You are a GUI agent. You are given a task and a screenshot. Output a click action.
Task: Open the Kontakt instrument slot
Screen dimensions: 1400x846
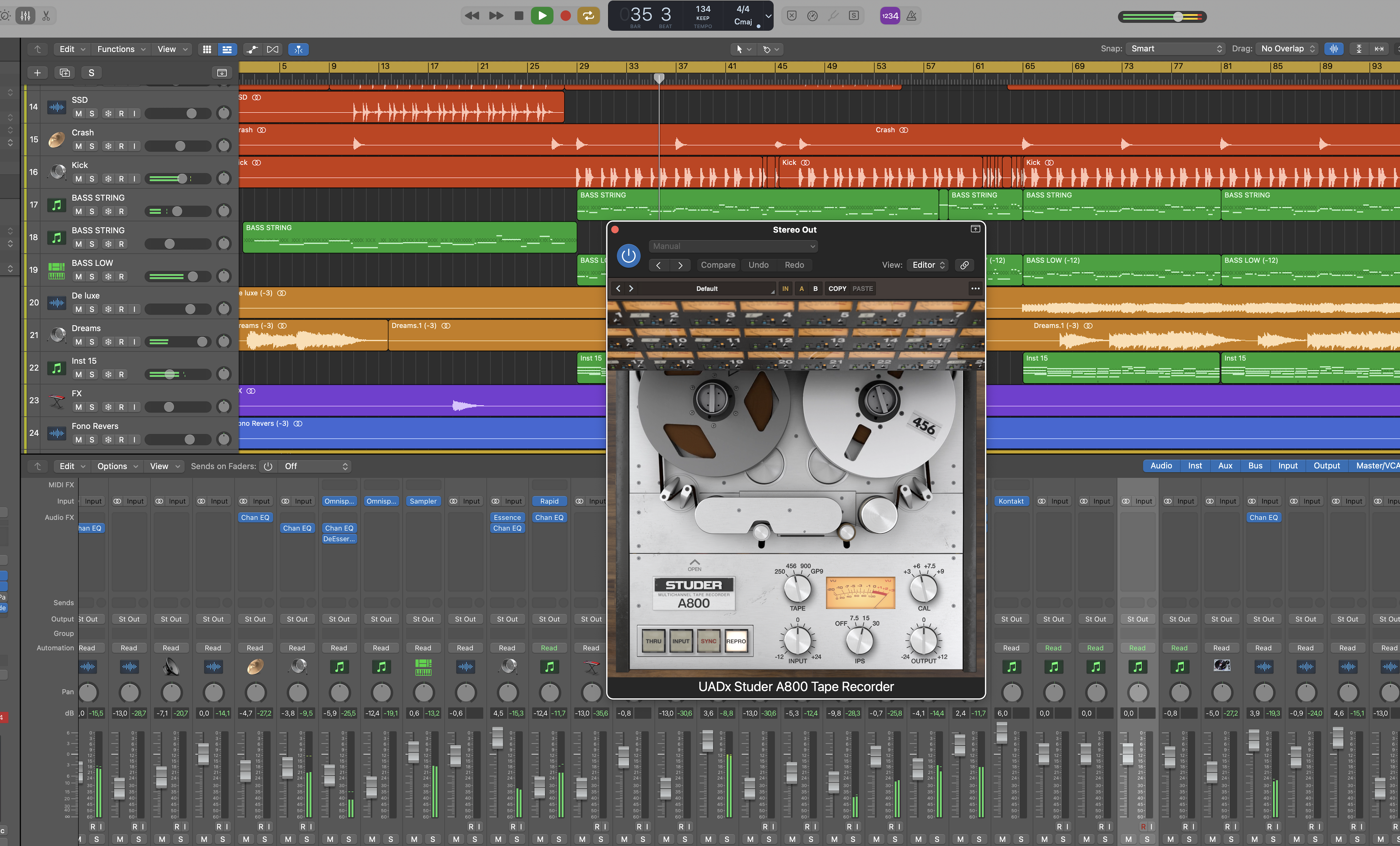[x=1011, y=501]
